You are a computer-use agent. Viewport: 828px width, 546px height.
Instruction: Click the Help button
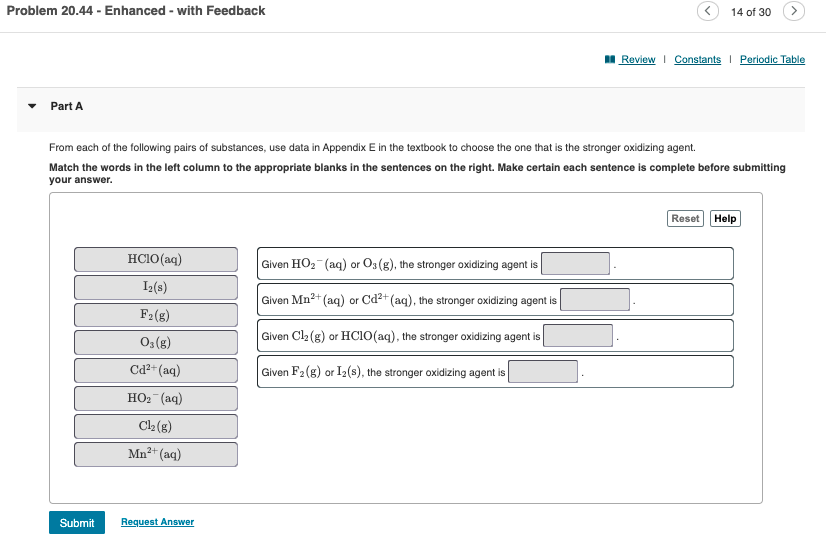[x=726, y=218]
